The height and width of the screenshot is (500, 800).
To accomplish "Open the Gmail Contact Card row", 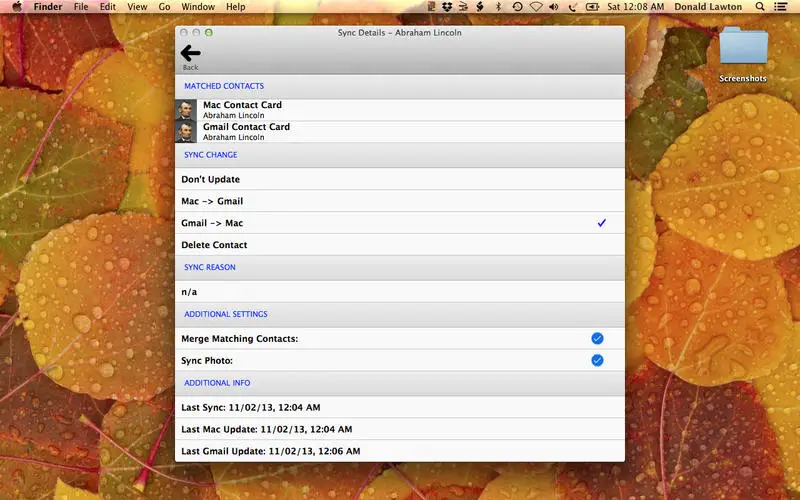I will (x=399, y=132).
